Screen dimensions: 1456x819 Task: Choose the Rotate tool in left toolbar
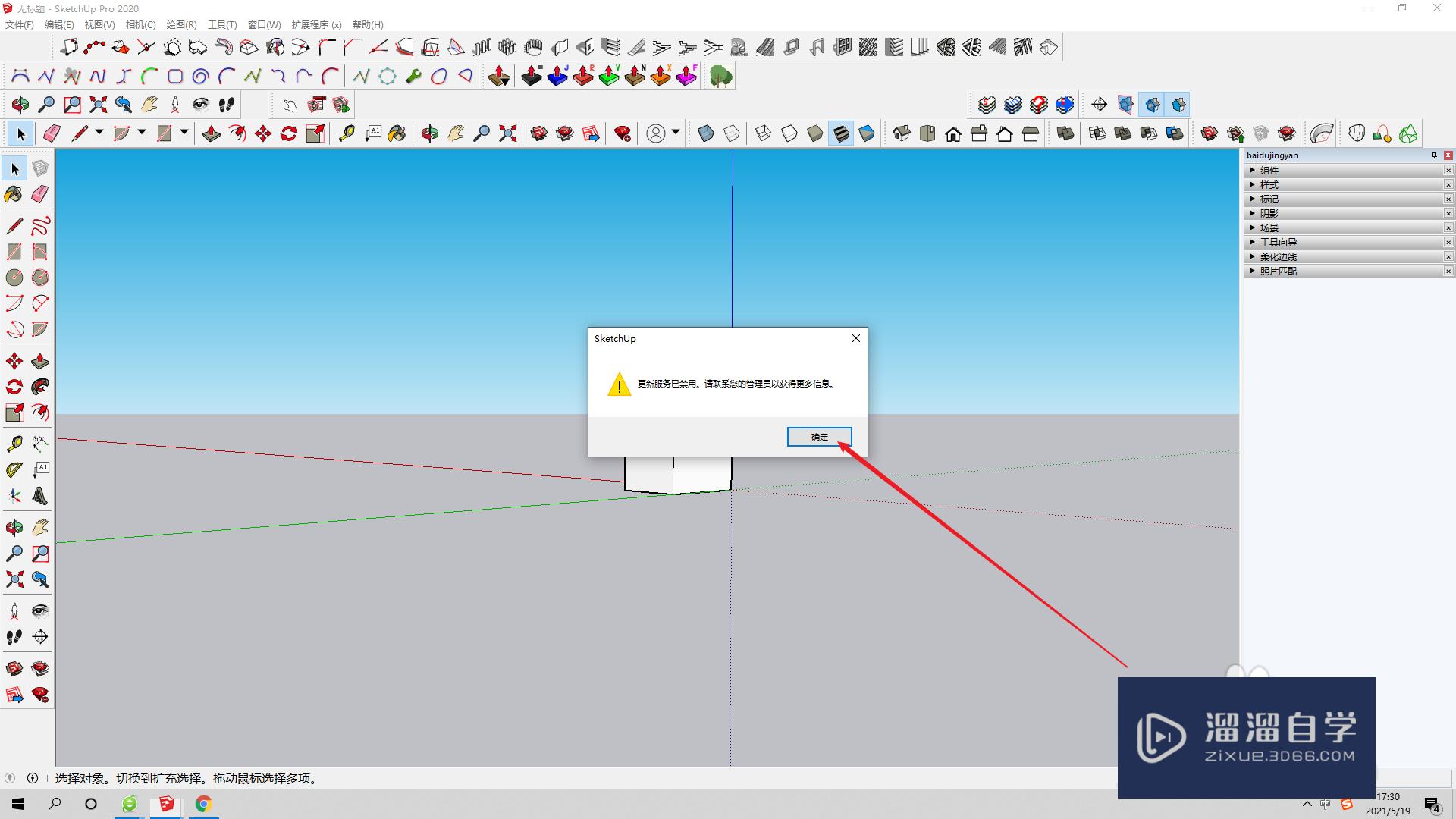coord(14,388)
